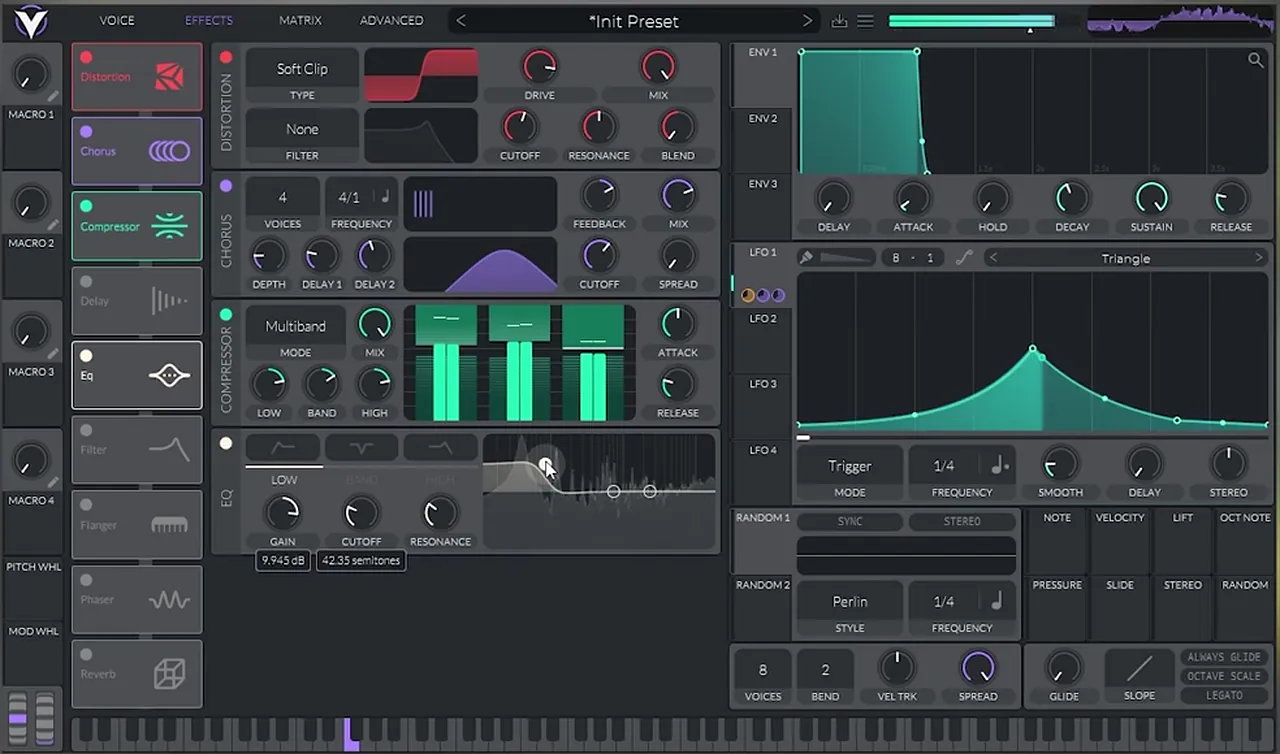
Task: Select the Compressor effect icon
Action: pos(169,226)
